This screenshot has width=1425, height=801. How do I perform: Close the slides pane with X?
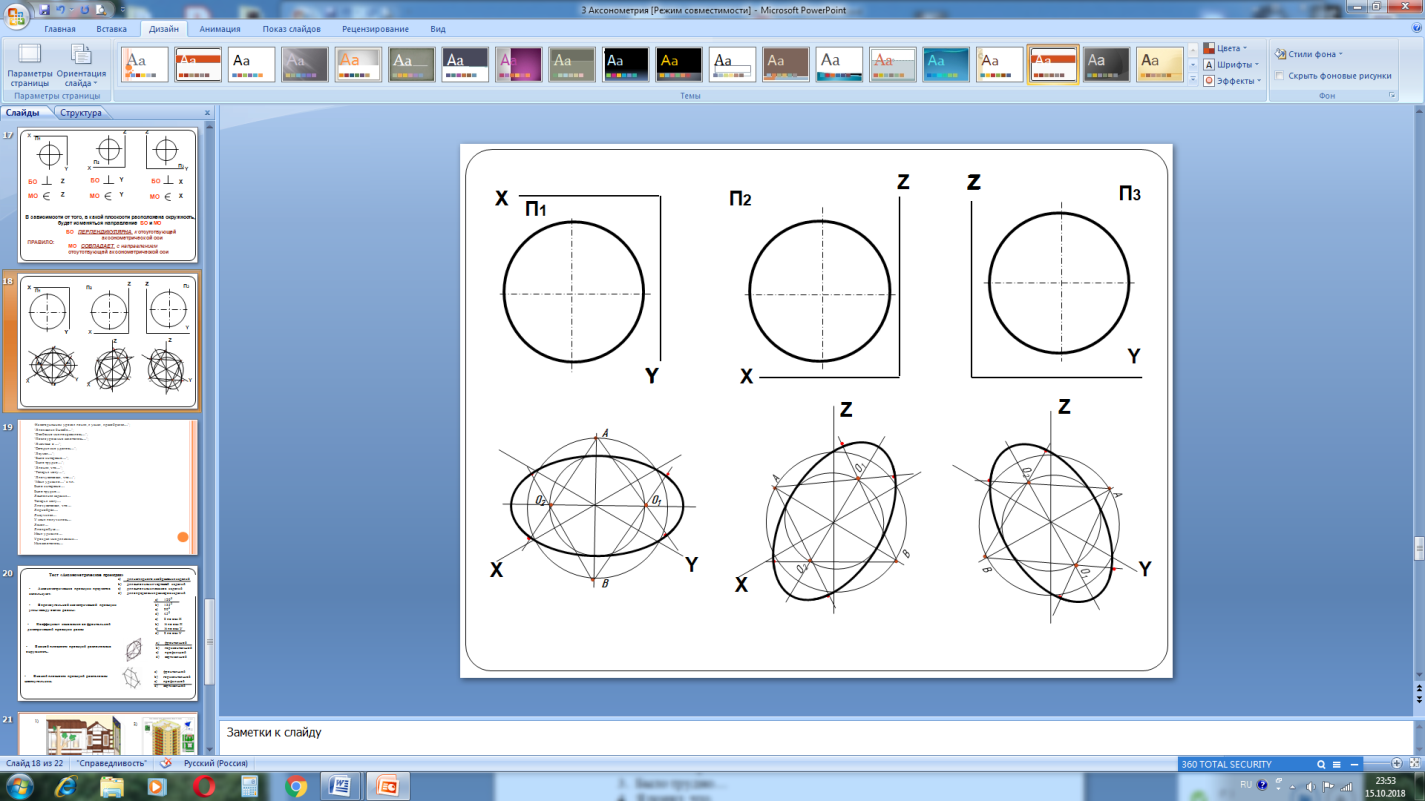click(207, 113)
